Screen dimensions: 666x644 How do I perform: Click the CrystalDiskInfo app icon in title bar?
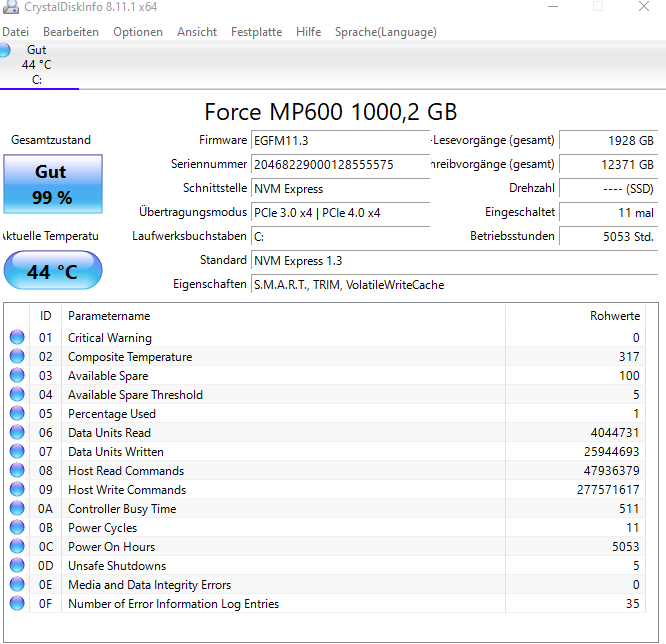(x=11, y=7)
